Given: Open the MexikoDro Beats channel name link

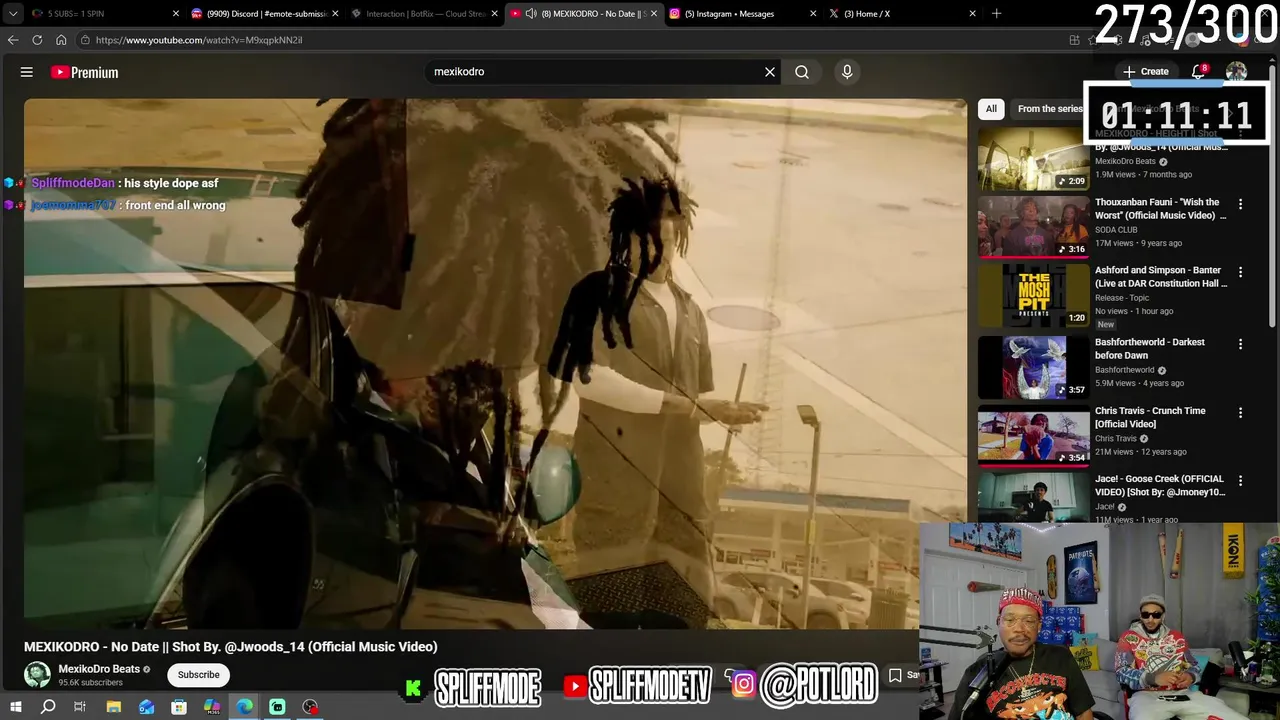Looking at the screenshot, I should [x=99, y=669].
